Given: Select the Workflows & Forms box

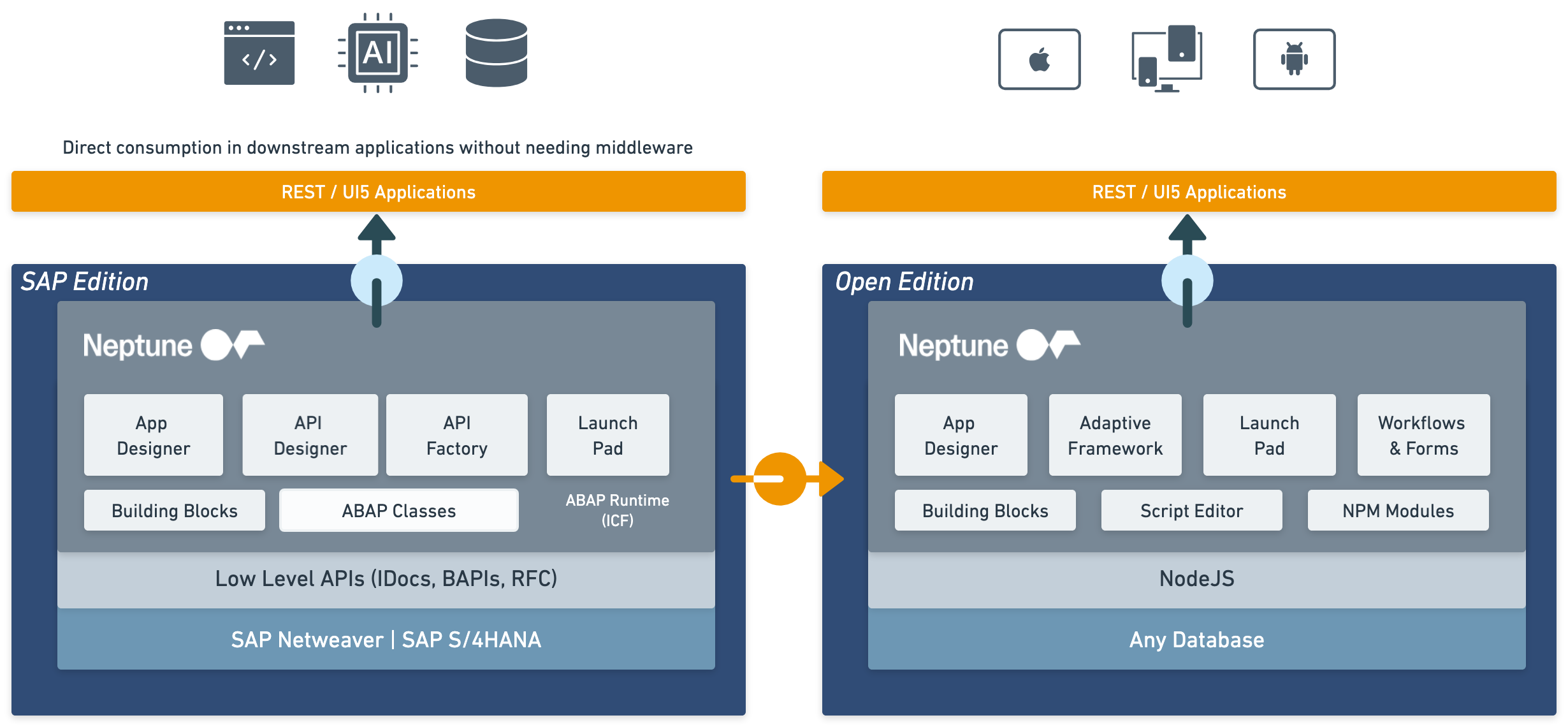Looking at the screenshot, I should point(1424,435).
